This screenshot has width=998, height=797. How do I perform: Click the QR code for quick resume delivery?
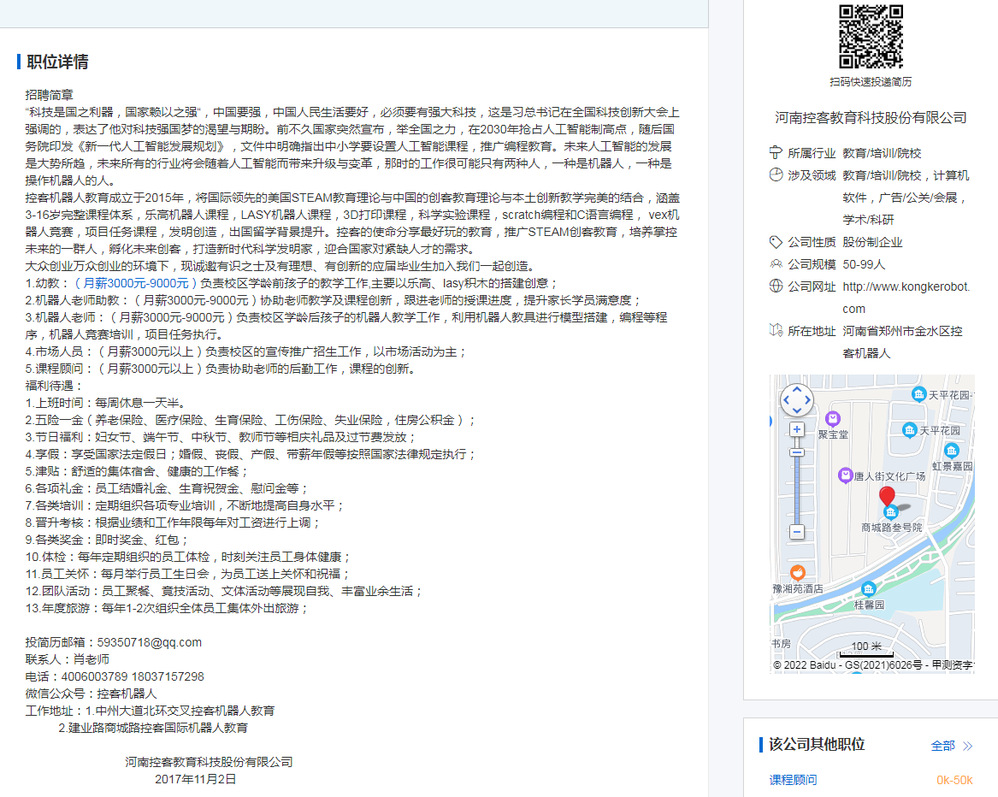pyautogui.click(x=870, y=36)
